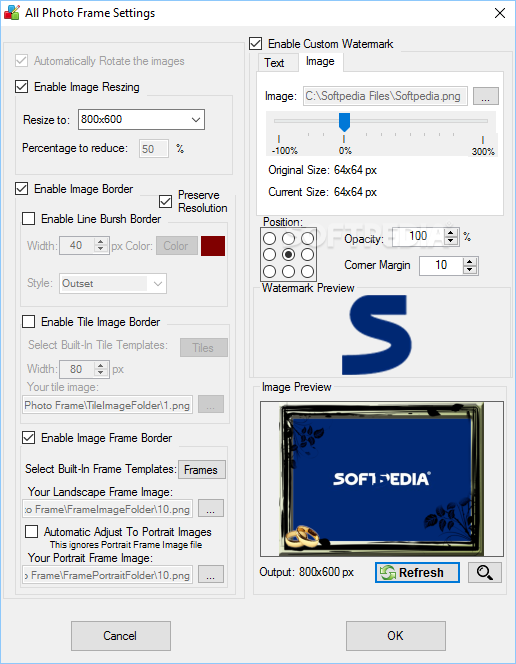Click the border Color button

coord(177,246)
